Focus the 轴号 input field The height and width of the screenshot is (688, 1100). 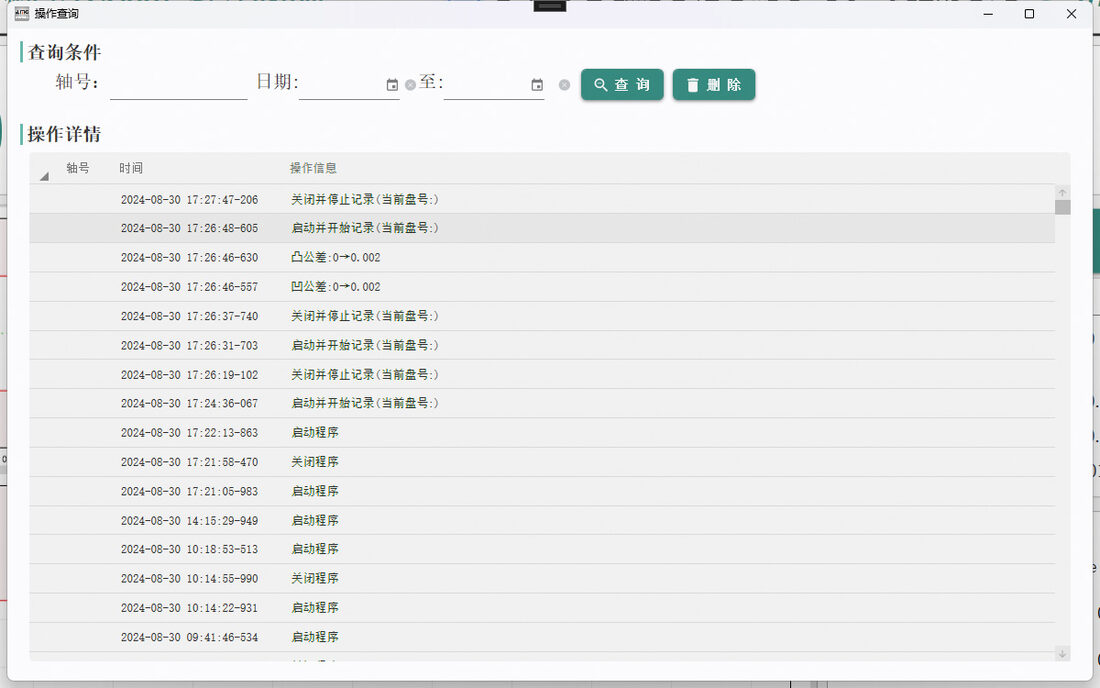179,85
